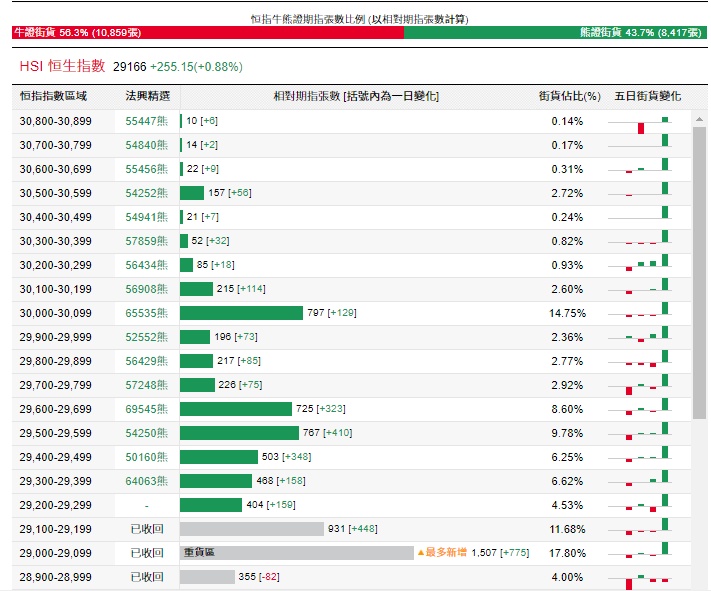Click the grey bar showing 931 [+448]

252,529
